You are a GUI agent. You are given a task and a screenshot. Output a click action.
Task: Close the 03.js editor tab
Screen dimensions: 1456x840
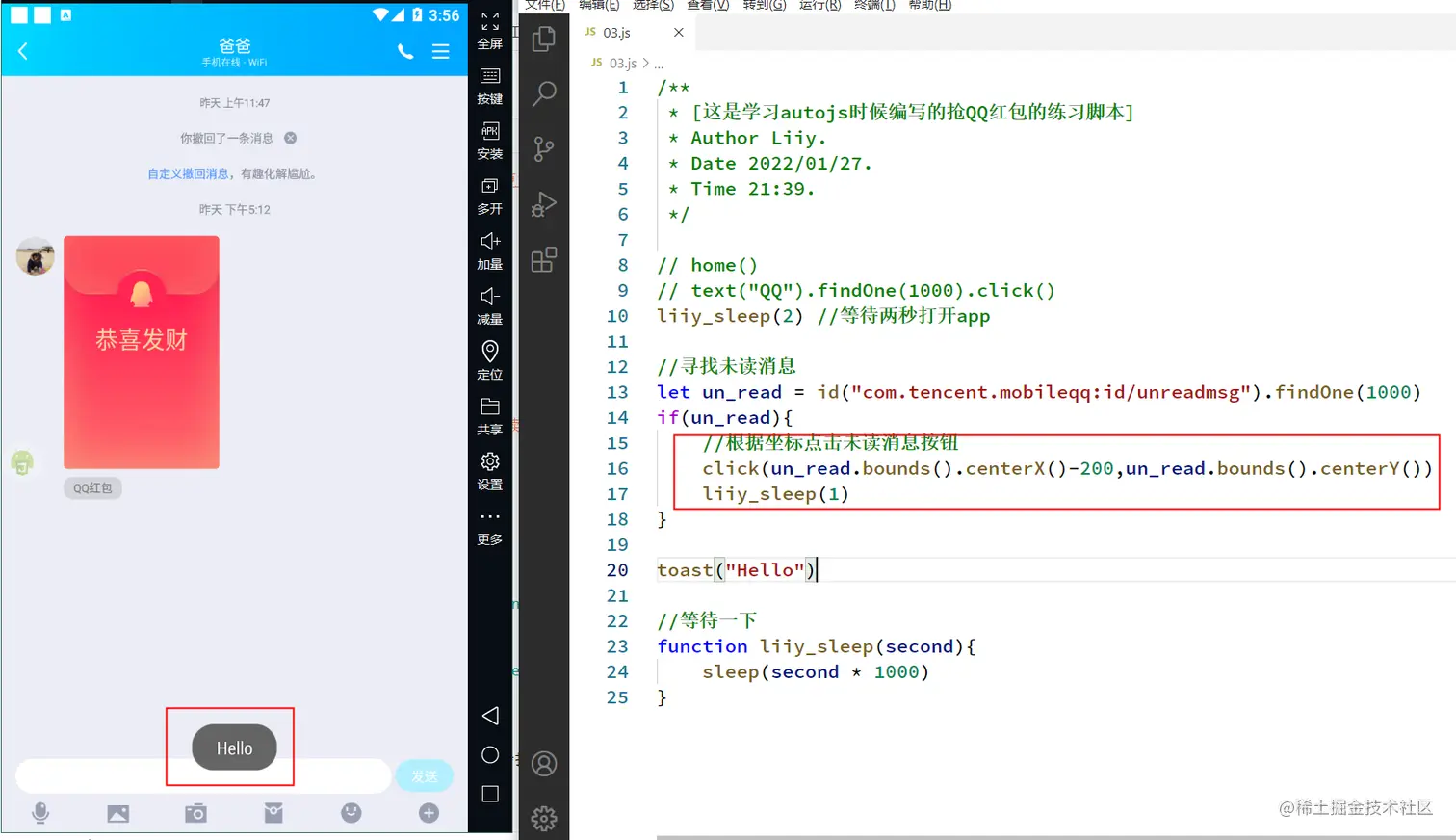click(679, 33)
